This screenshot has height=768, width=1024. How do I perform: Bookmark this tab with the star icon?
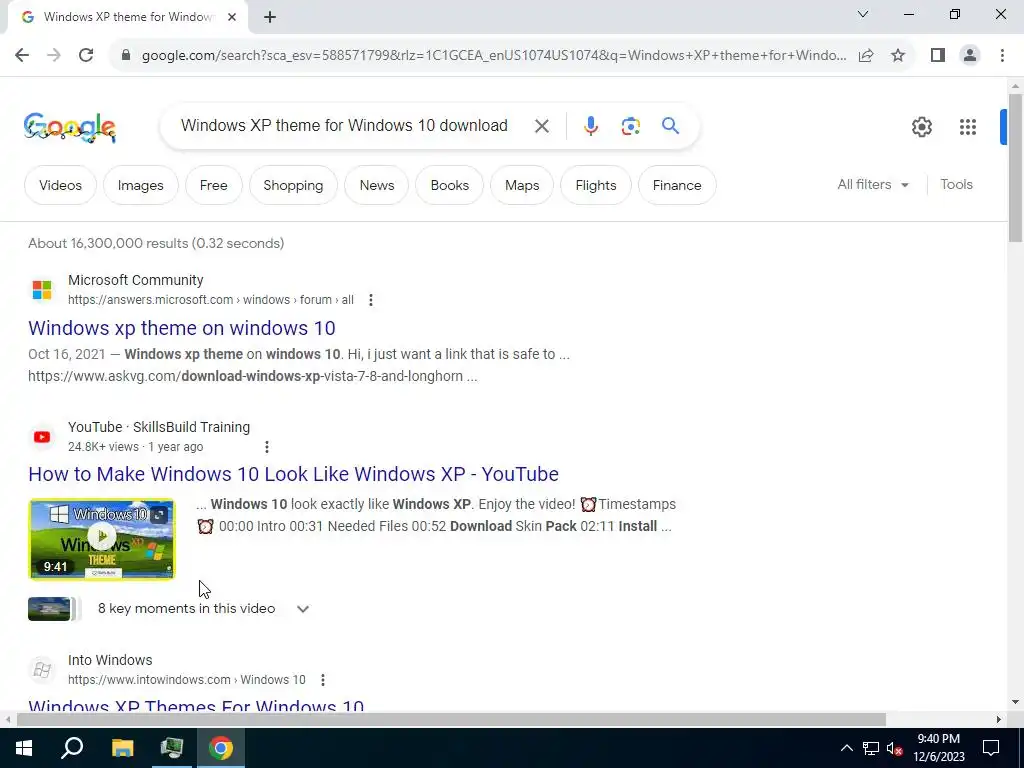(x=898, y=55)
